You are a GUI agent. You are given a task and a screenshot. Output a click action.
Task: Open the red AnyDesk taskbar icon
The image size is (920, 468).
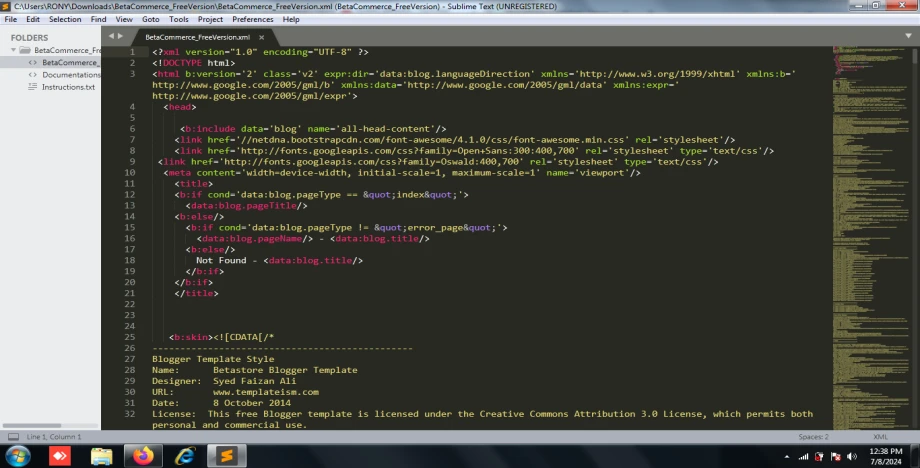[59, 456]
